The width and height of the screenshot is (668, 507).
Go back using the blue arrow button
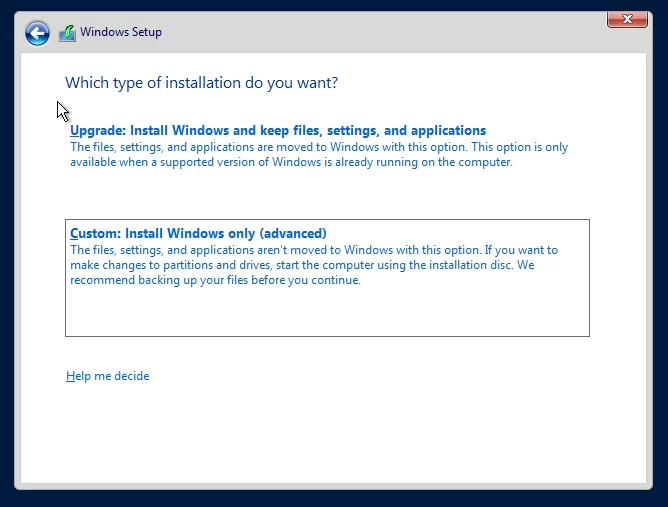coord(37,33)
